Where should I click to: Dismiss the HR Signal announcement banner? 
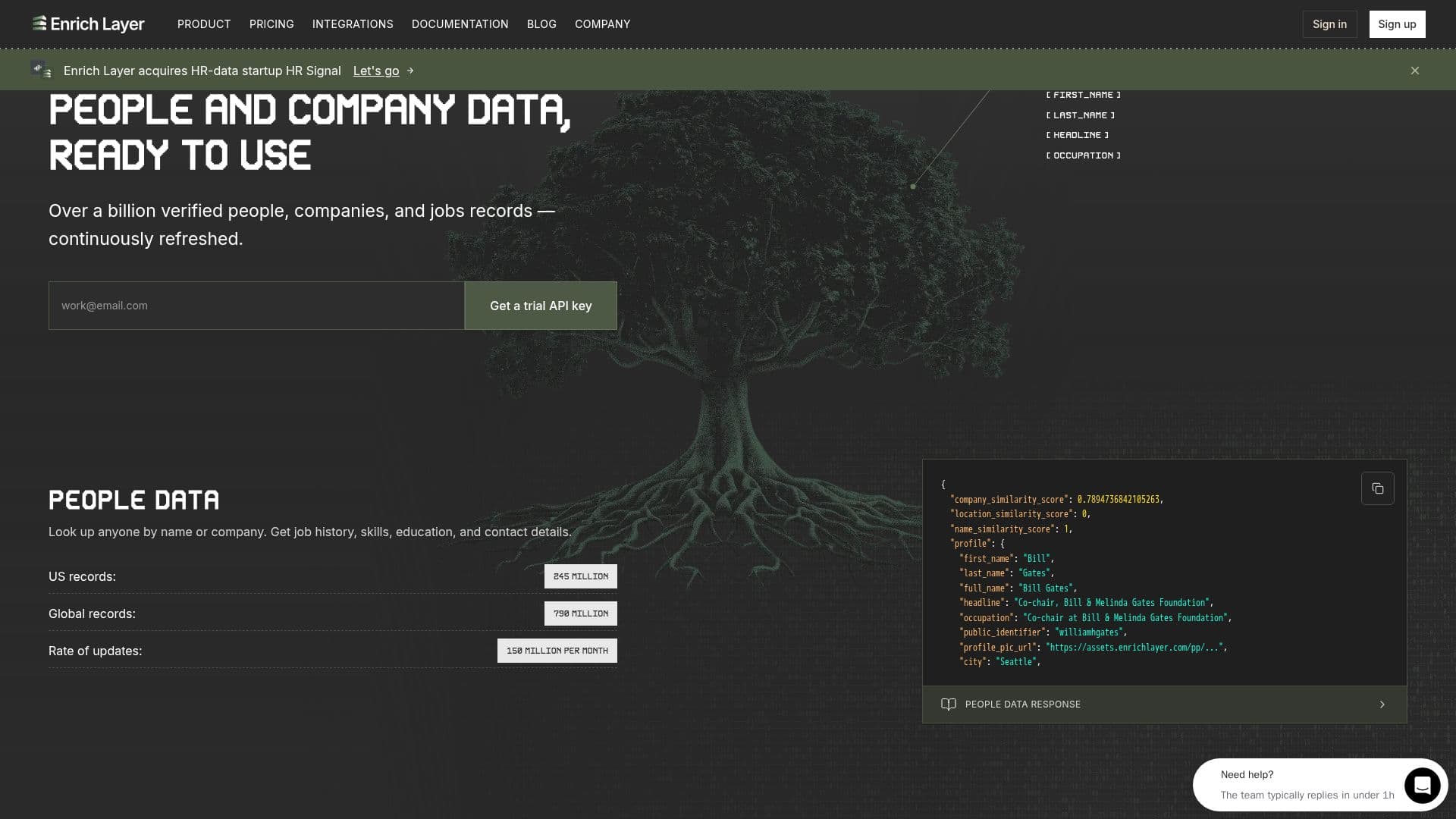pos(1415,71)
